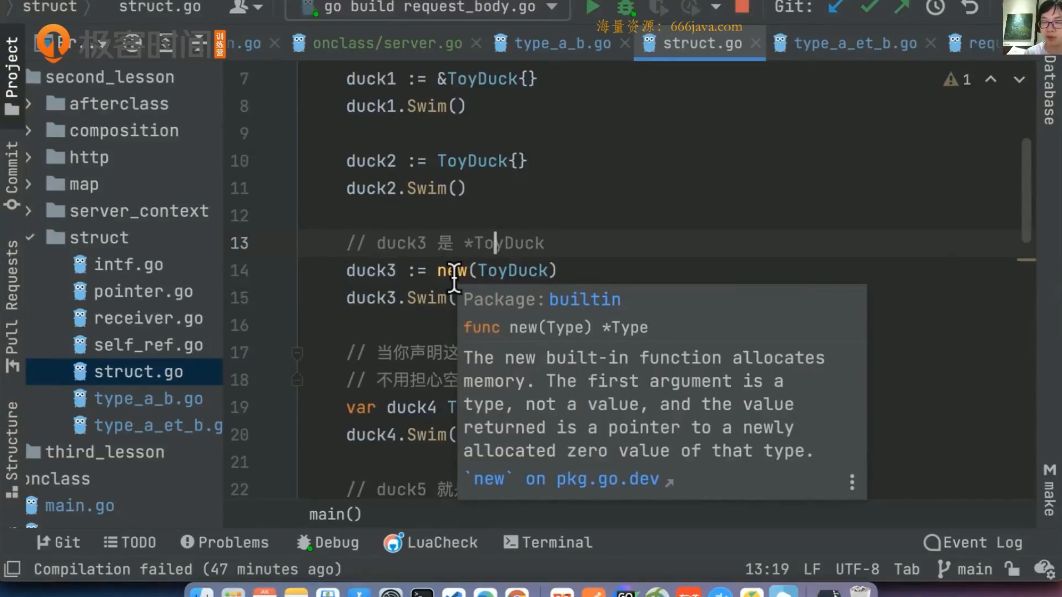Screen dimensions: 1062x597
Task: Select the third_lesson folder
Action: click(x=104, y=452)
